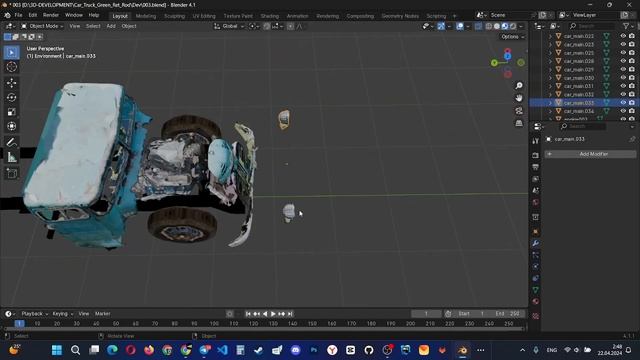Disable car_main.034 in renders
Screen dimensions: 640x360
coord(632,111)
